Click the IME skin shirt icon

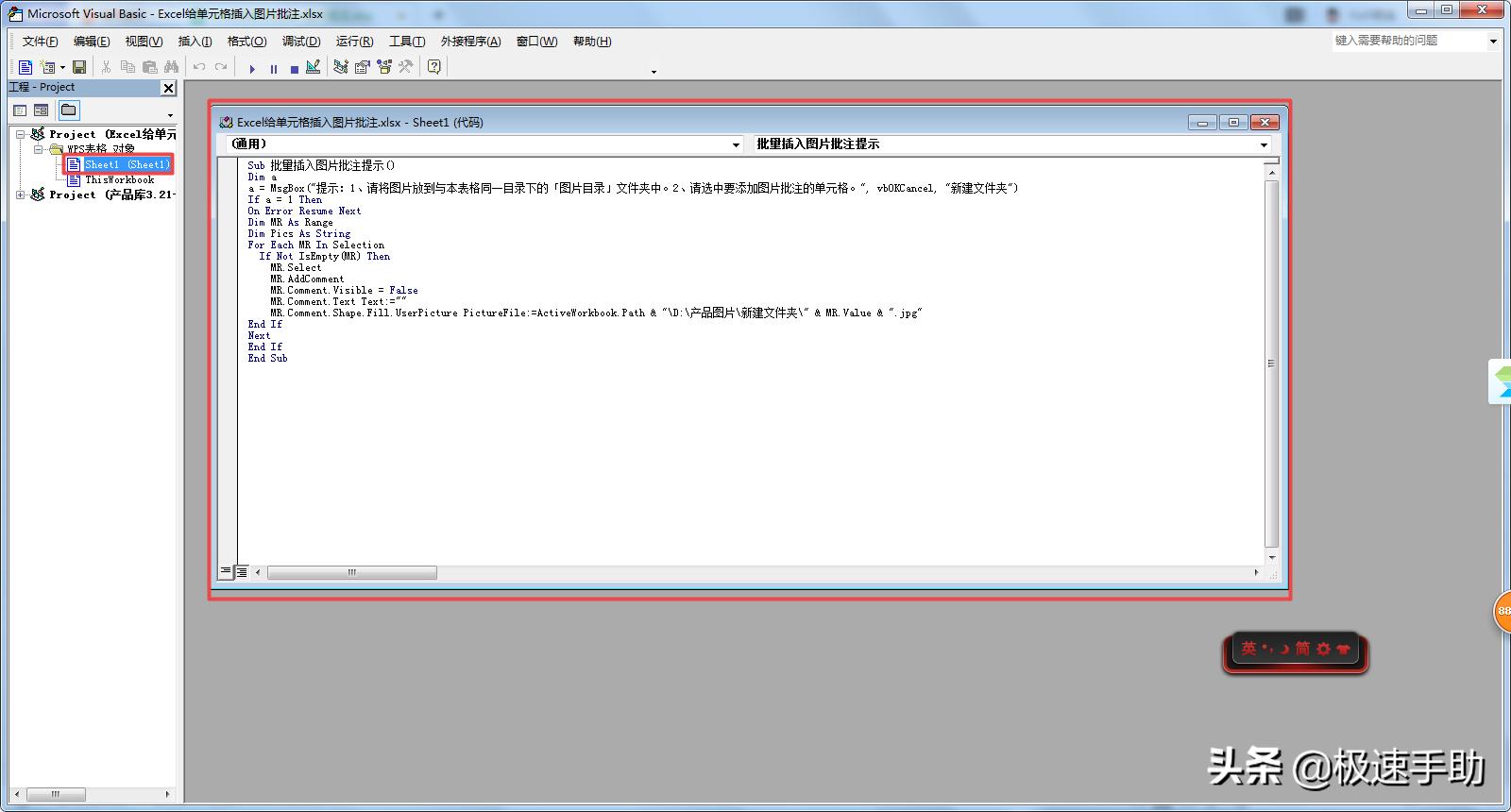(x=1343, y=649)
